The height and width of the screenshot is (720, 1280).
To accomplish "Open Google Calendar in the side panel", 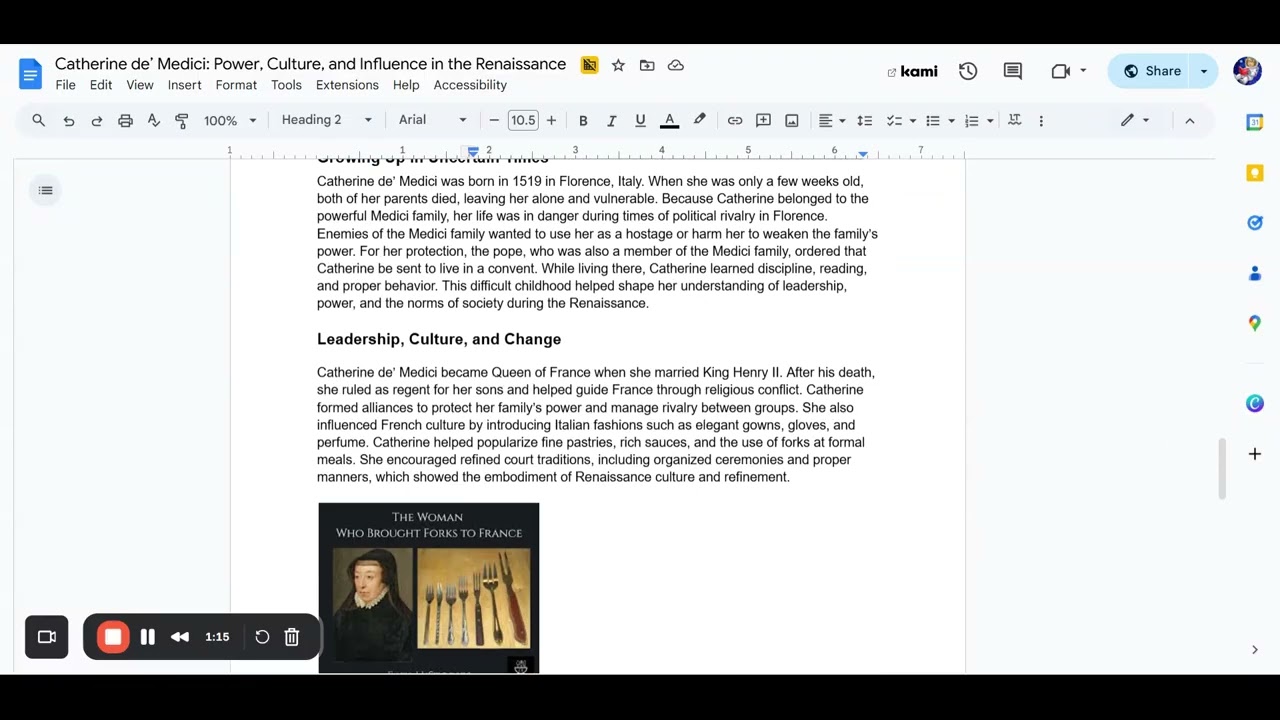I will coord(1255,122).
